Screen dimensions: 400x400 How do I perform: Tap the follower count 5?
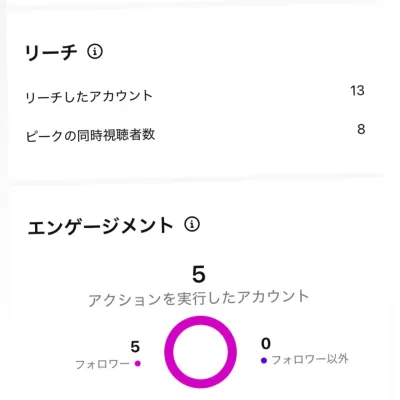[x=135, y=347]
